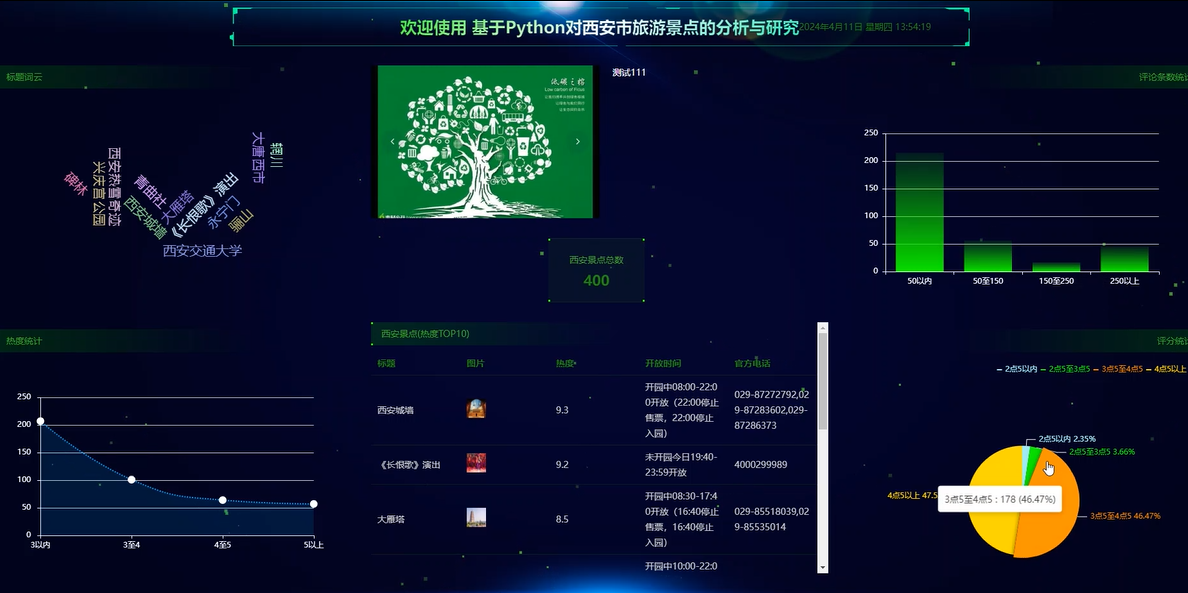Viewport: 1188px width, 593px height.
Task: Open the 《长恨歌》演出 row thumbnail image
Action: (476, 463)
